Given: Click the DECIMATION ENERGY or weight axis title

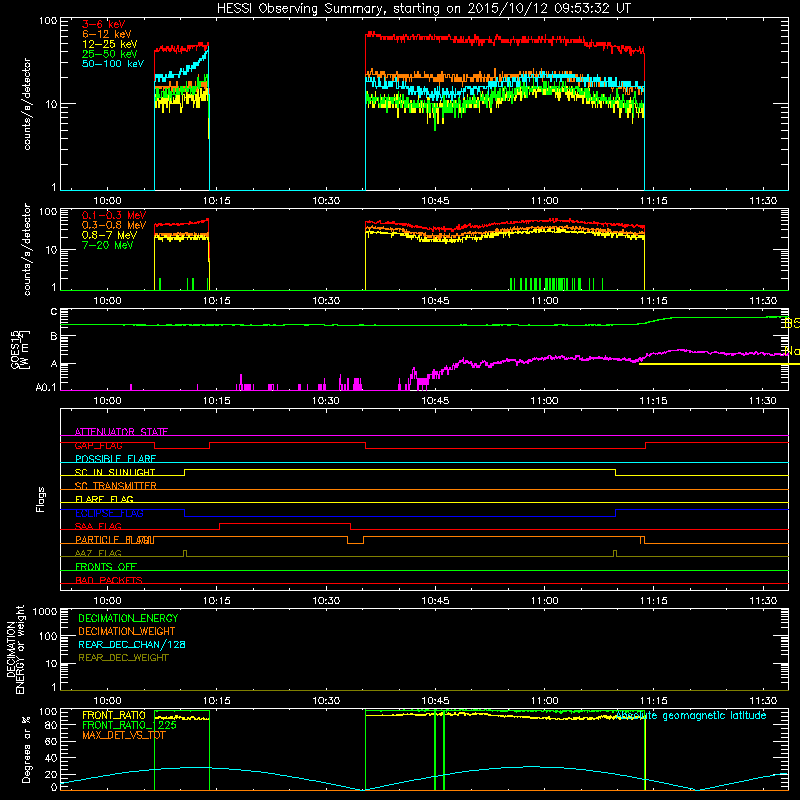Looking at the screenshot, I should click(15, 649).
